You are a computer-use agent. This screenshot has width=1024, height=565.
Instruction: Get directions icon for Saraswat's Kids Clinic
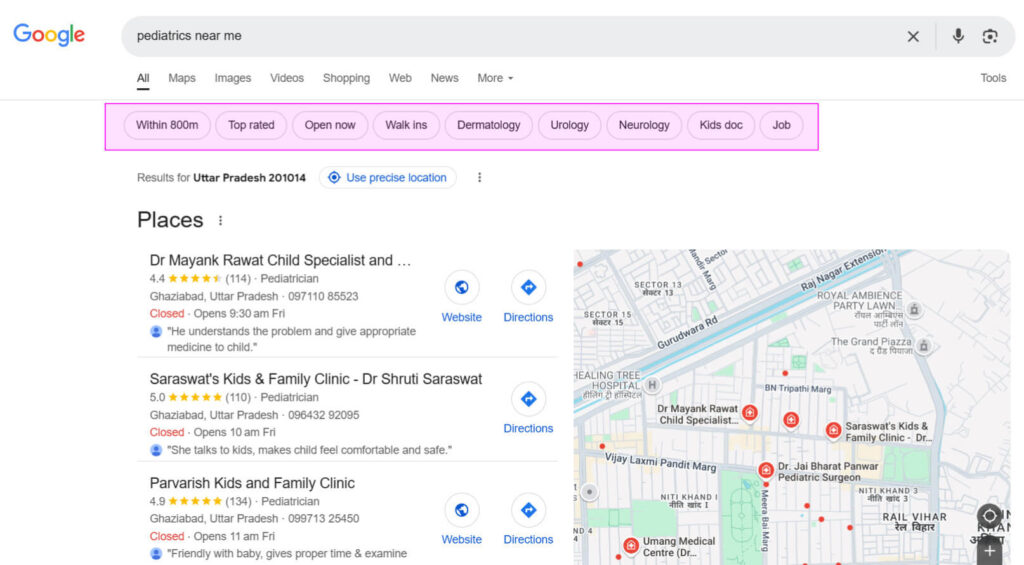coord(528,399)
